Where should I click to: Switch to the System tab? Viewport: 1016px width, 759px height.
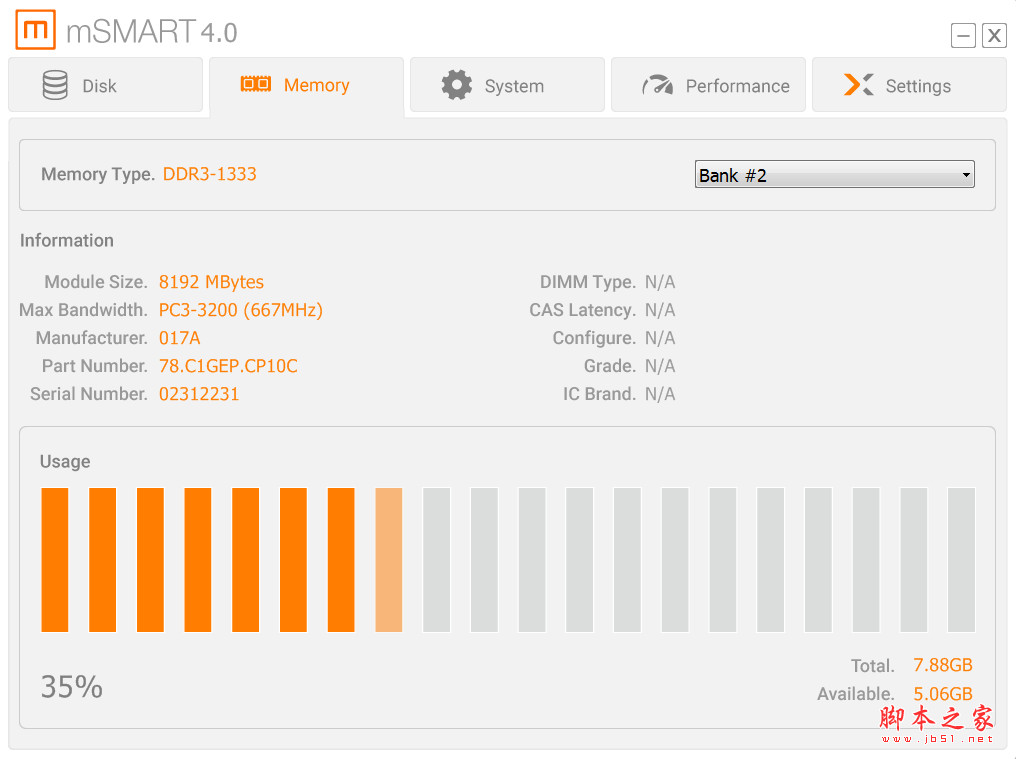coord(507,85)
